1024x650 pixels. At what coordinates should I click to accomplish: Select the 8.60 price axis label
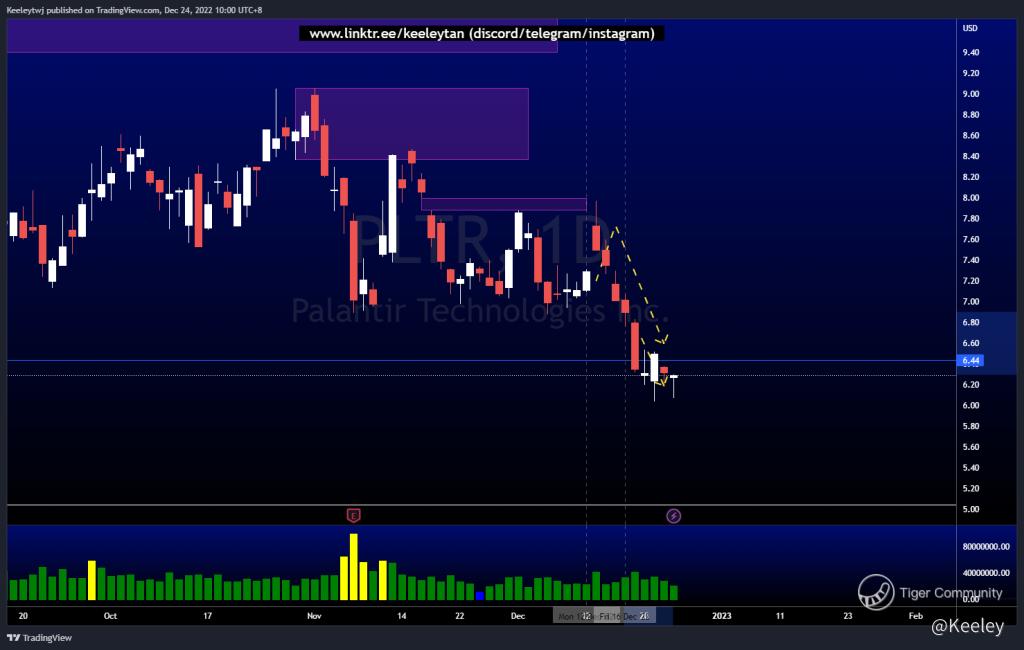tap(970, 136)
